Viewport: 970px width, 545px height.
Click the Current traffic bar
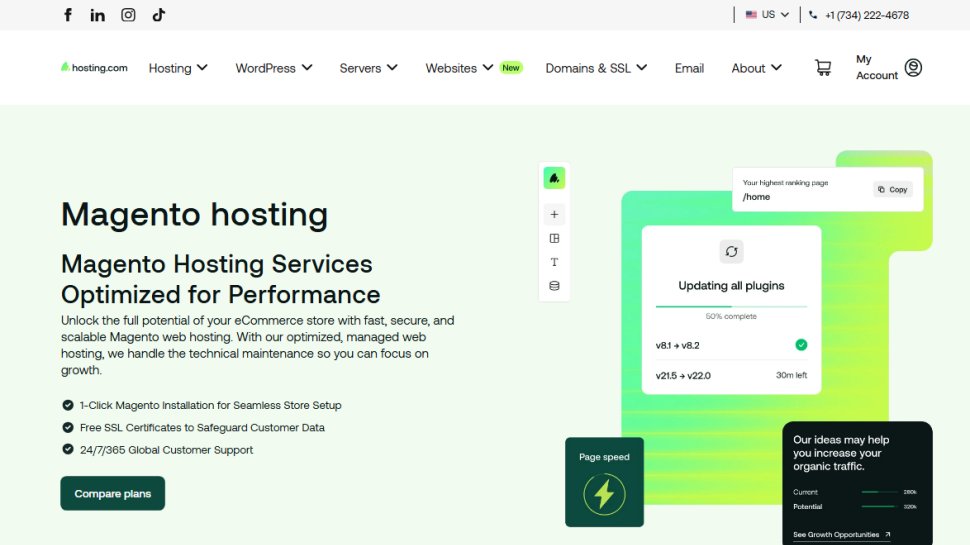click(879, 492)
